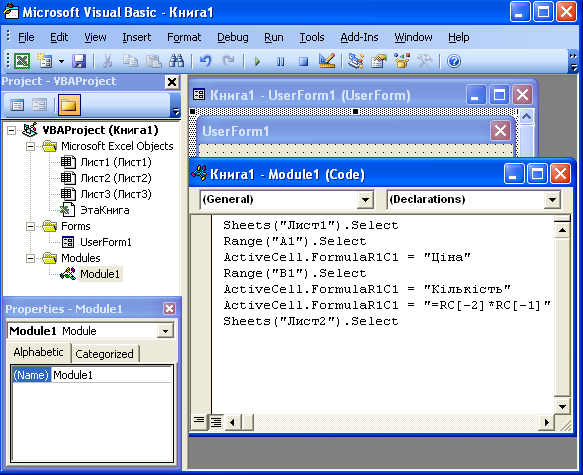The width and height of the screenshot is (583, 475).
Task: Open the Tools menu
Action: click(x=312, y=37)
